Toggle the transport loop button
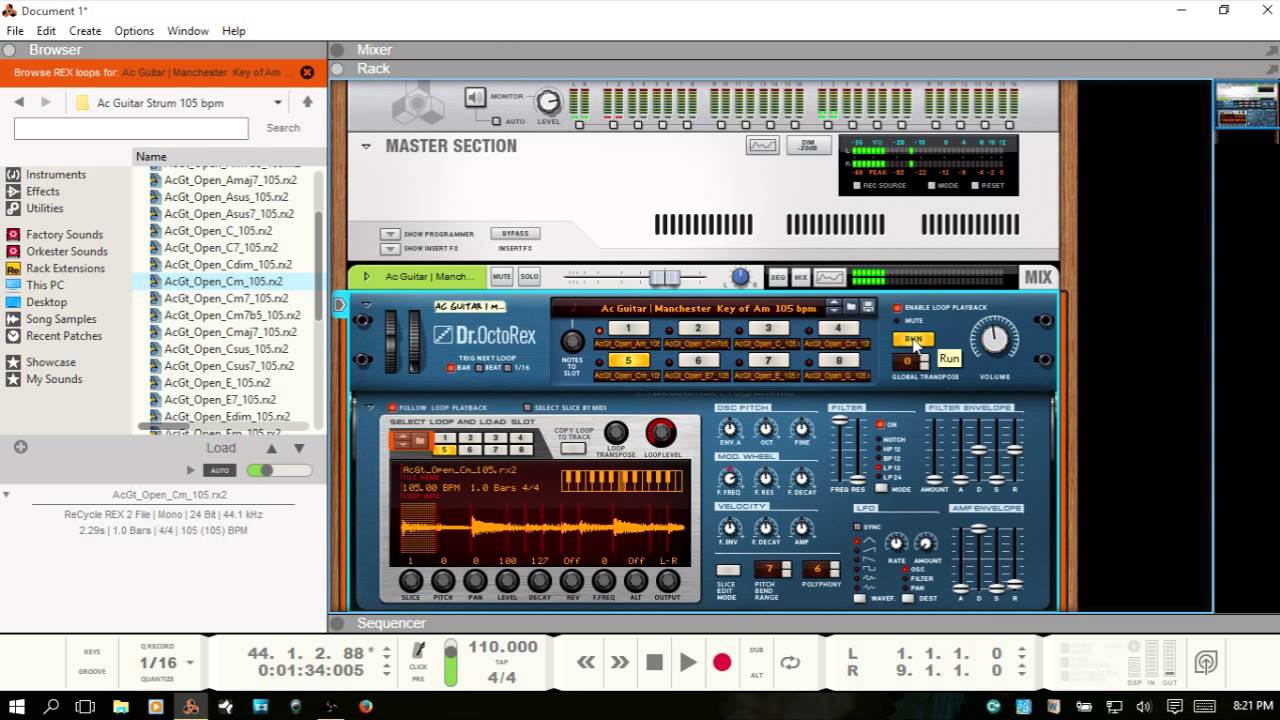The height and width of the screenshot is (720, 1280). pos(790,662)
